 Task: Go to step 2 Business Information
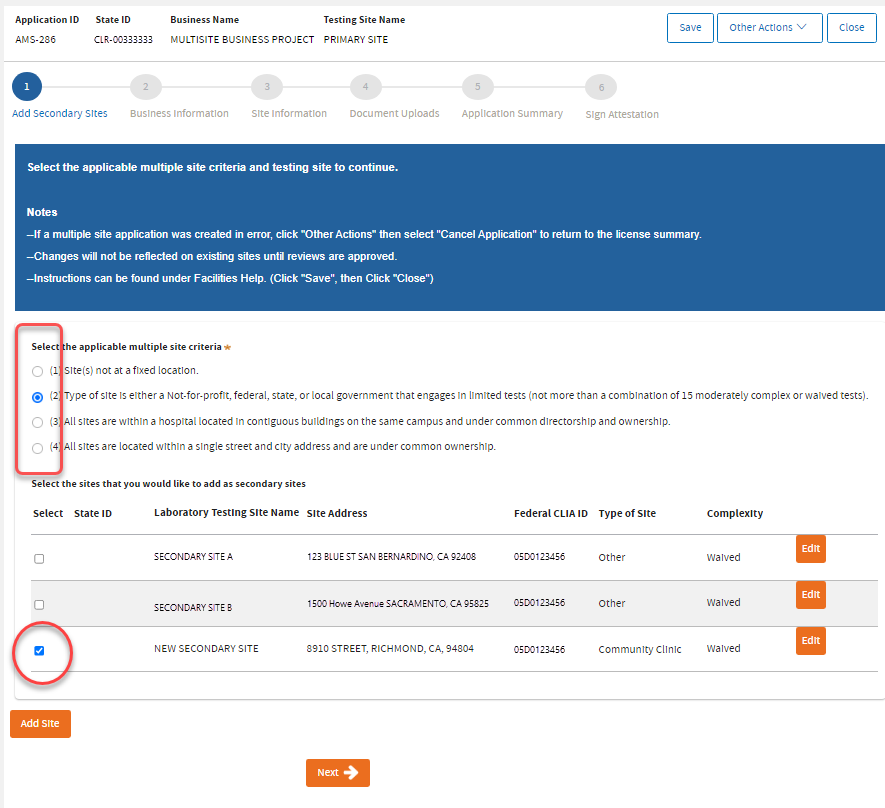146,87
